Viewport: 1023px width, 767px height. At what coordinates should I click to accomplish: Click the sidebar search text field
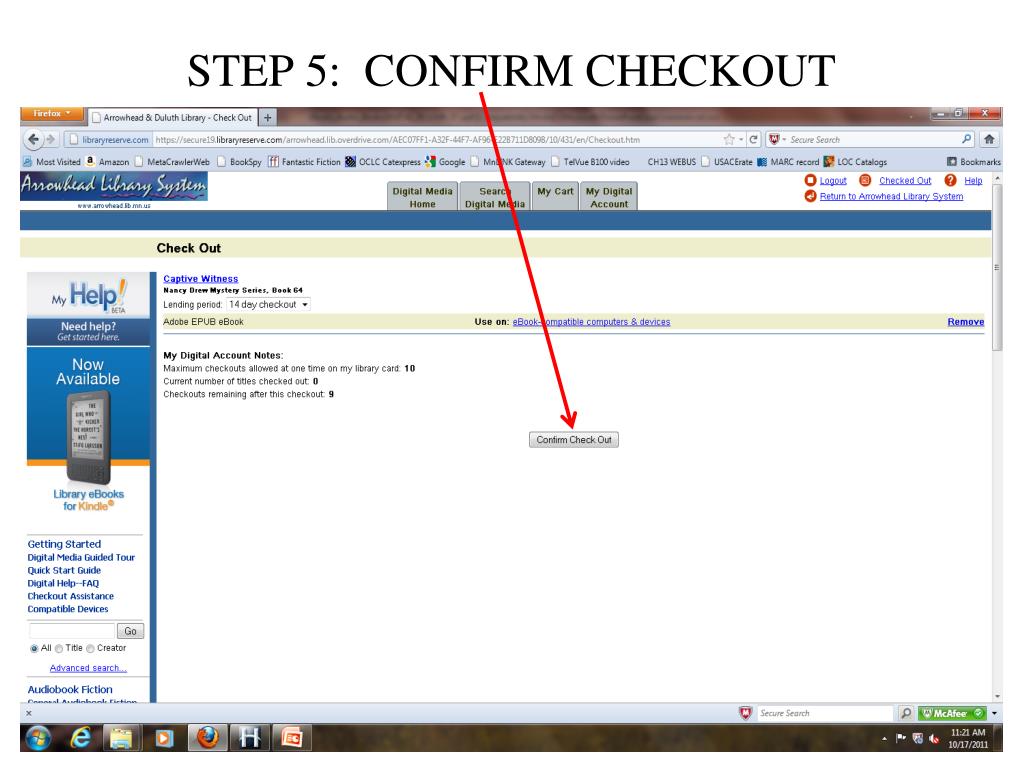tap(72, 631)
